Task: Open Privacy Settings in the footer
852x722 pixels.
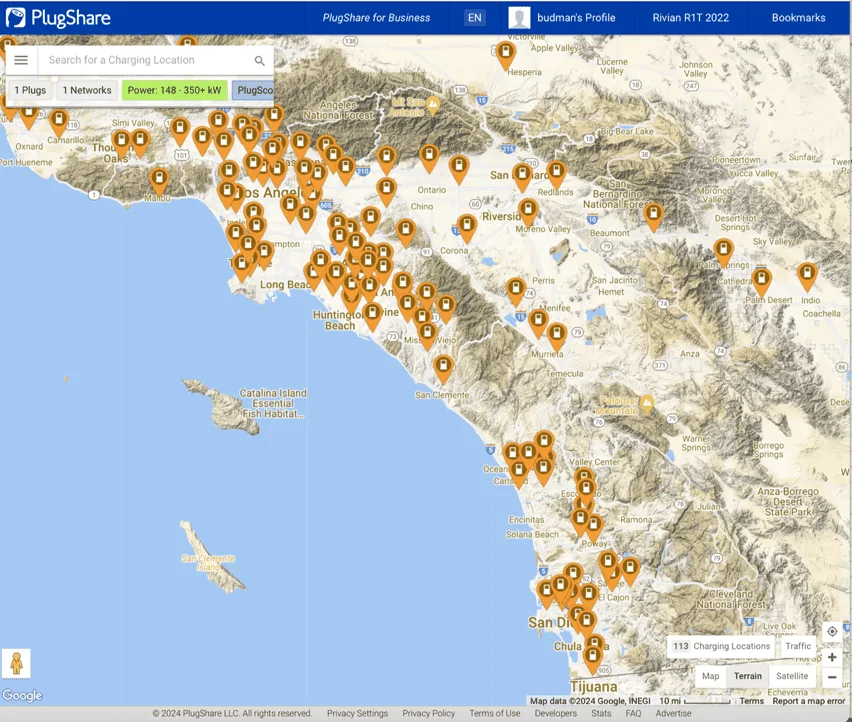Action: (357, 713)
